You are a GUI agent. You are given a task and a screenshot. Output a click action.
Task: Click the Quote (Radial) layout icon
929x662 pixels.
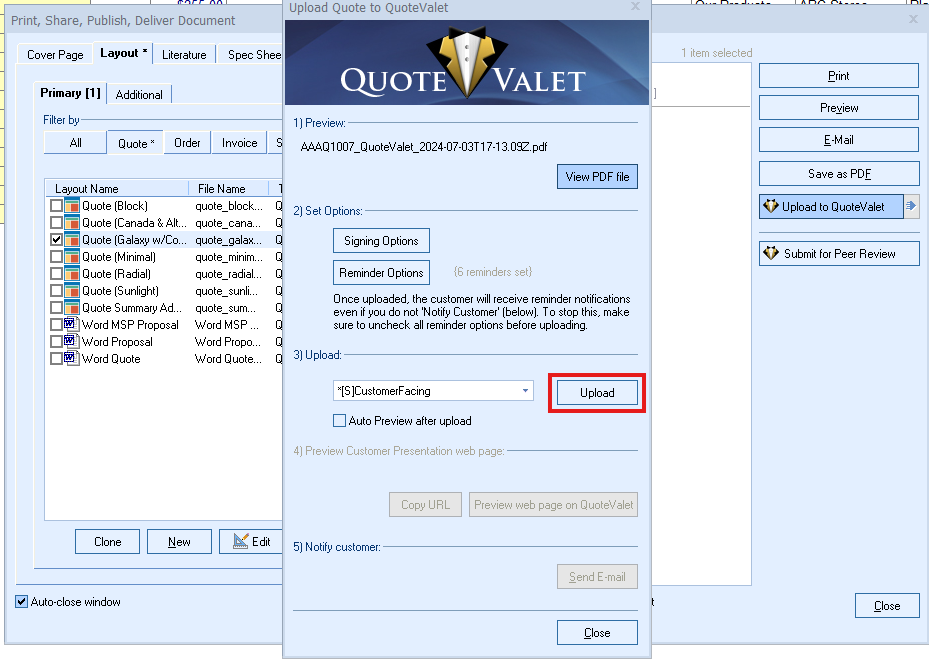pos(72,274)
